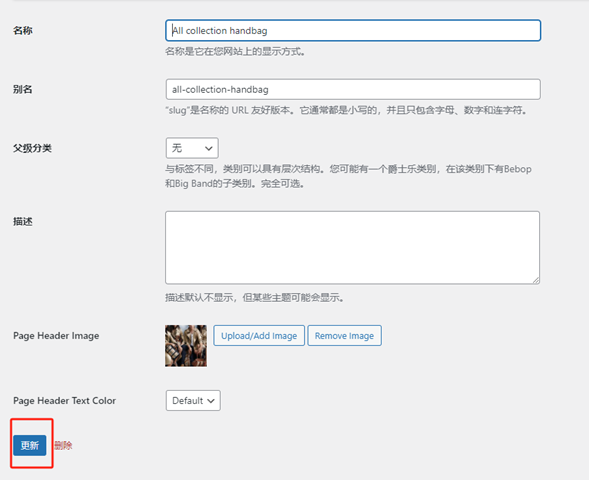Click the 别名 field showing all-collection-handbag

(x=353, y=89)
